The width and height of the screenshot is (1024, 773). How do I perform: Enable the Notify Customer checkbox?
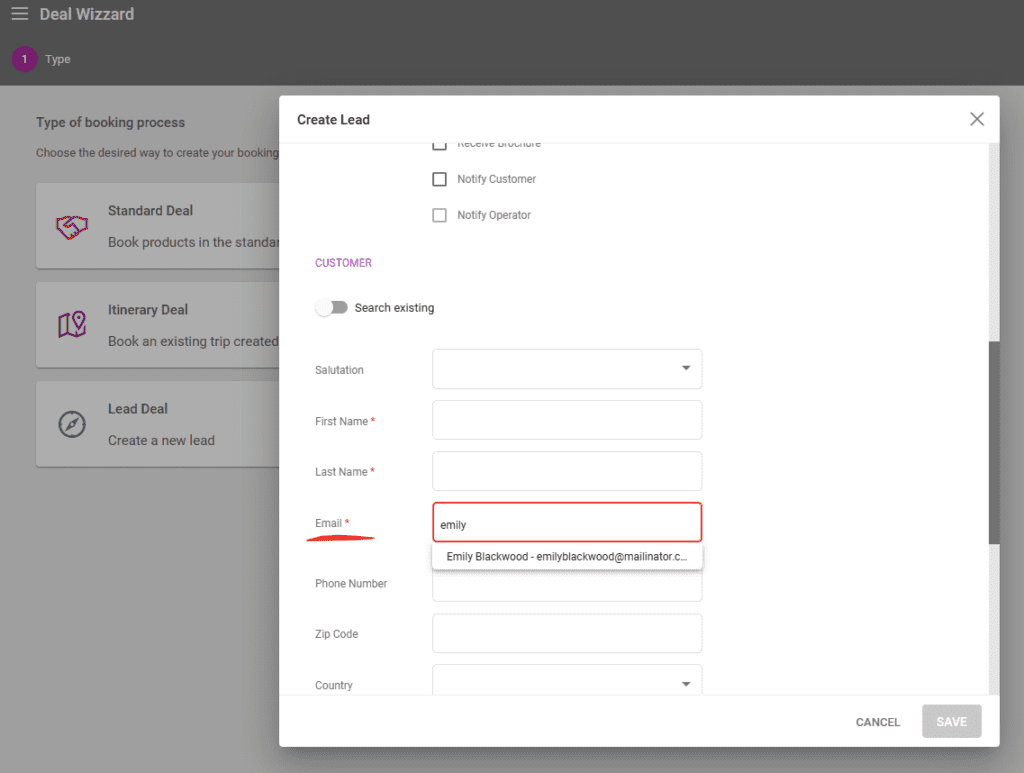[x=439, y=179]
